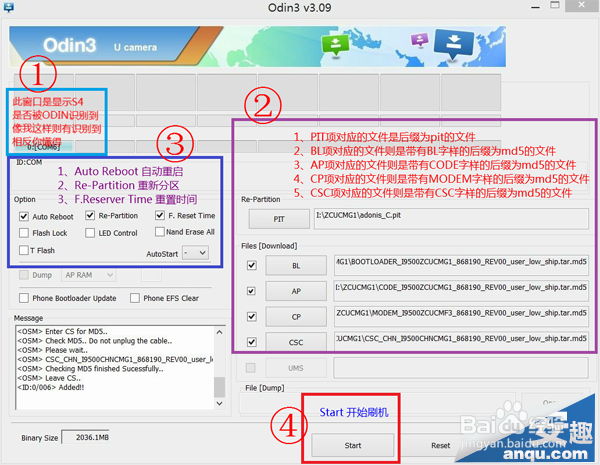
Task: Click the AP button to choose firmware
Action: pyautogui.click(x=296, y=291)
